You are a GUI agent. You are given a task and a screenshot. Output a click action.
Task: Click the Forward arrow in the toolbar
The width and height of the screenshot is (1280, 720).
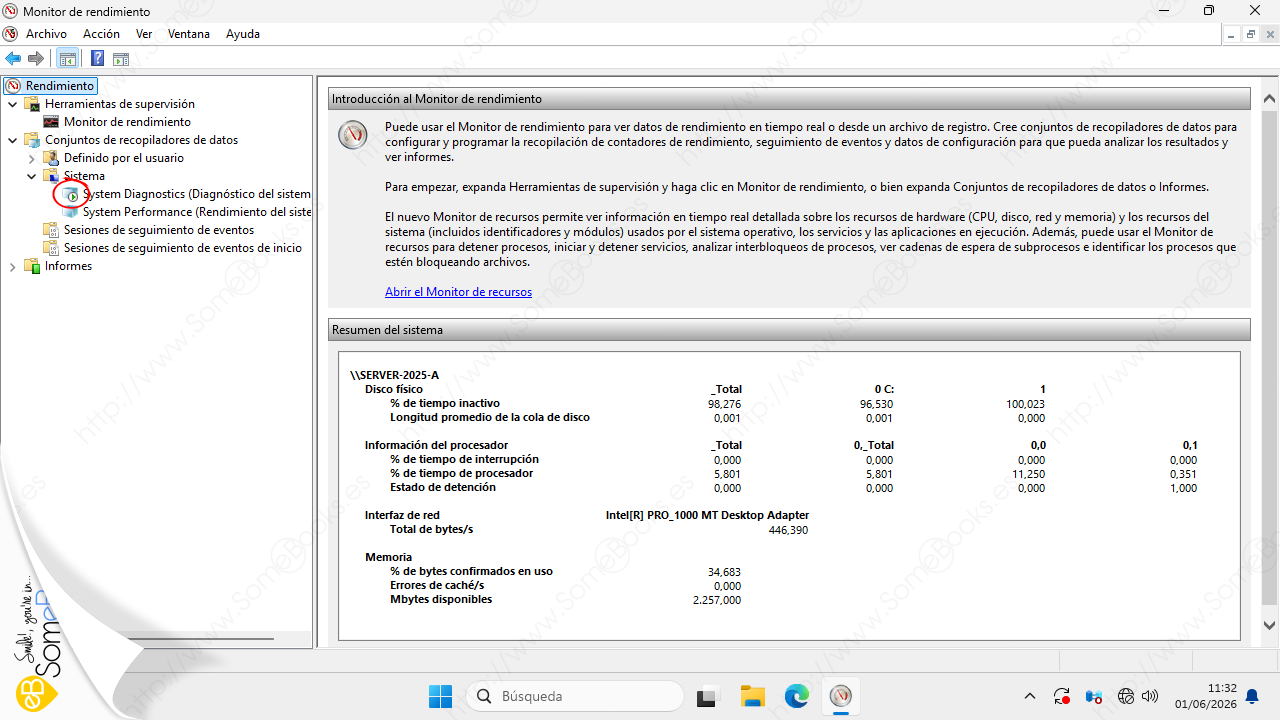[x=36, y=59]
